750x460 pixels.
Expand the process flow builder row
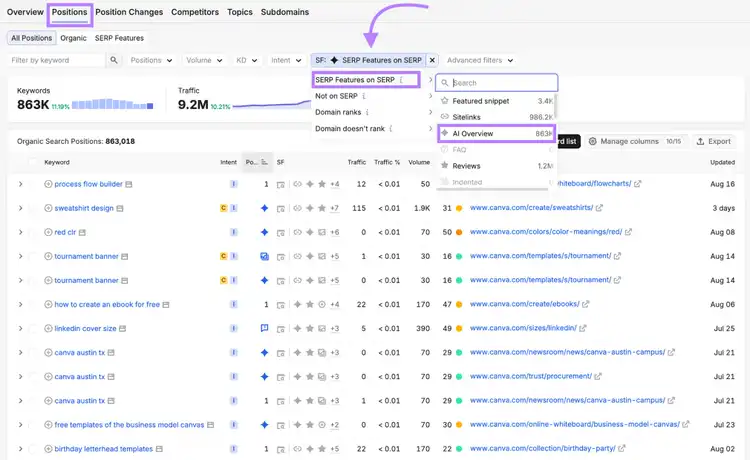(x=20, y=184)
